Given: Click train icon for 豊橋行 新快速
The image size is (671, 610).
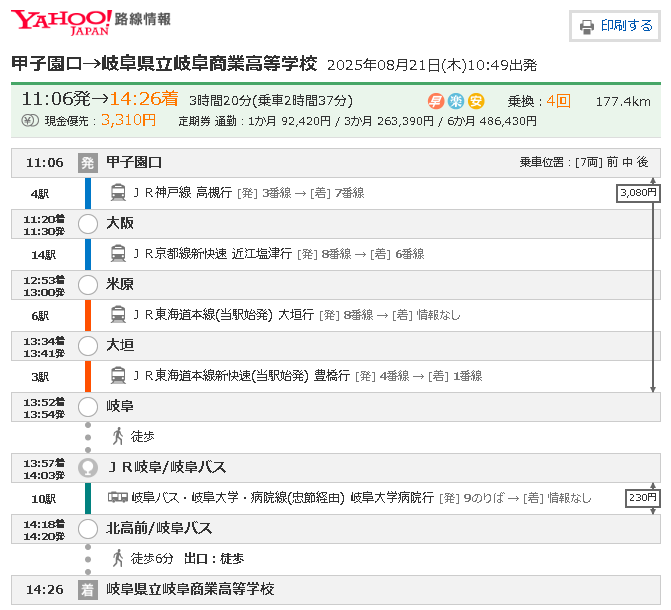Looking at the screenshot, I should point(118,376).
